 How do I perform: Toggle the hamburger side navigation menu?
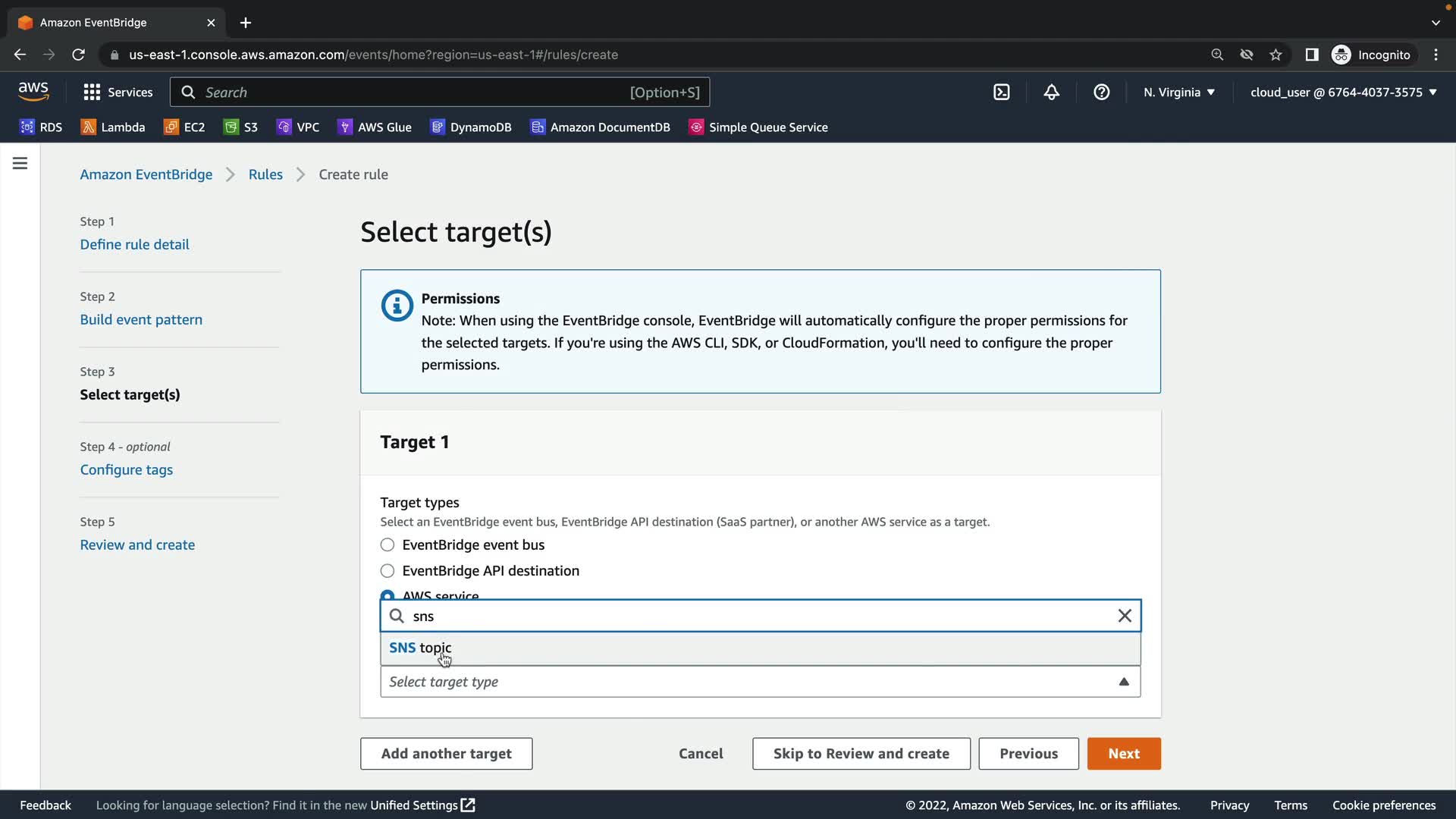tap(20, 163)
